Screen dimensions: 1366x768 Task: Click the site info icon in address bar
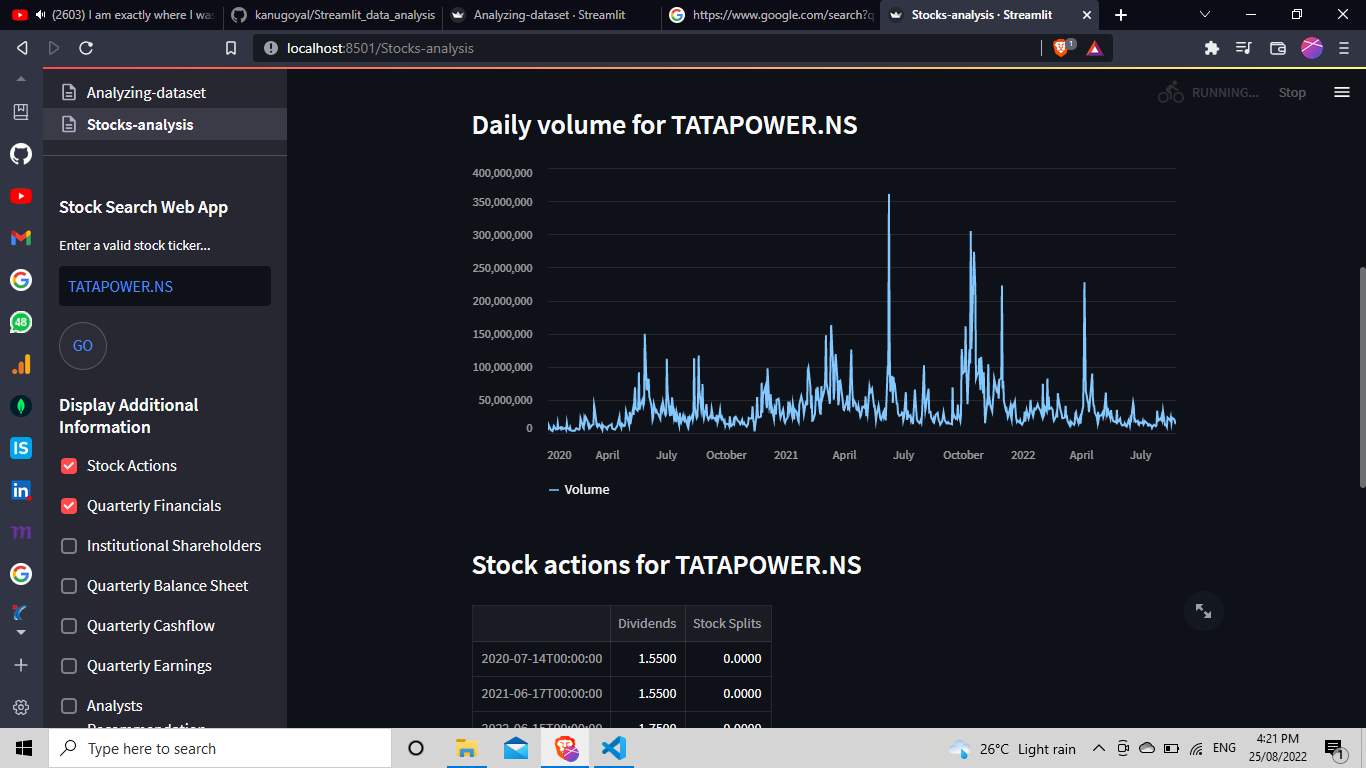pyautogui.click(x=270, y=48)
